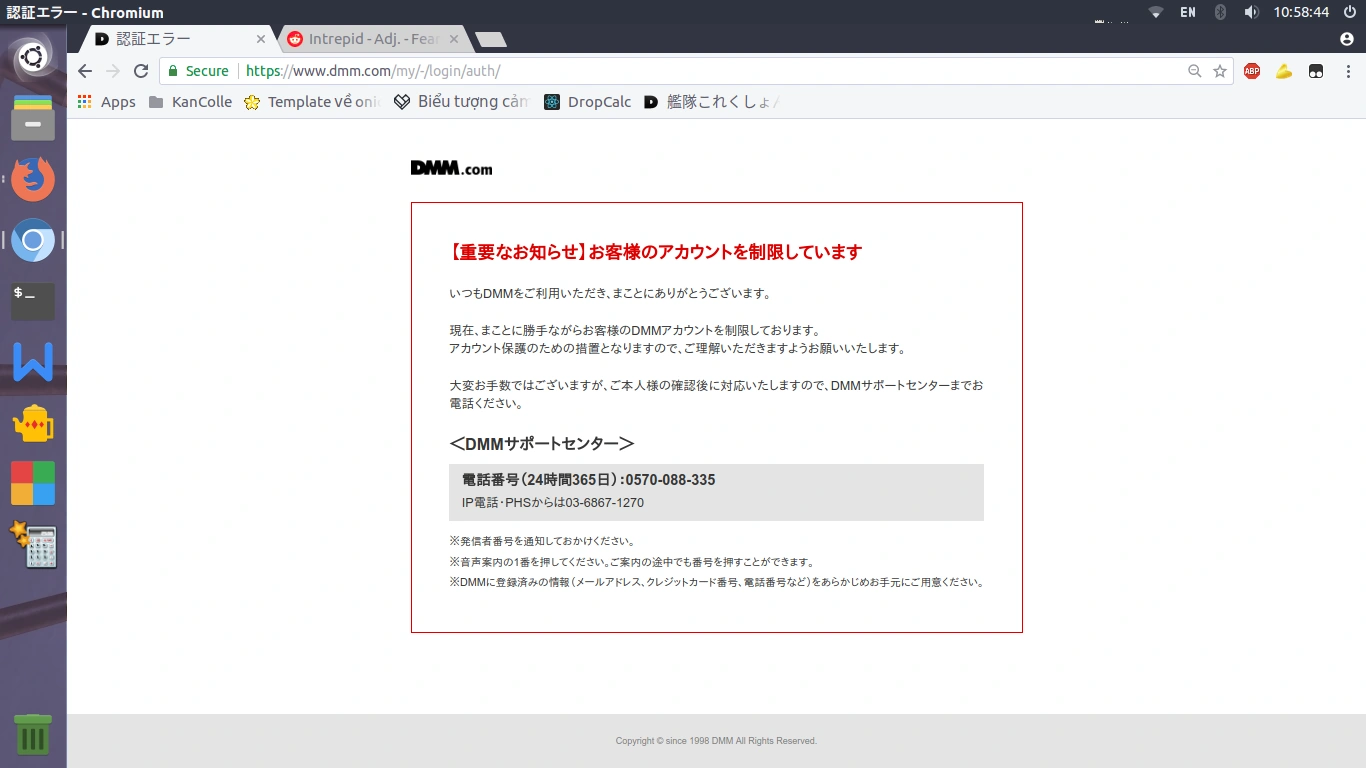Screen dimensions: 1366x768
Task: Switch to the Intrepid - Adj. tab
Action: click(x=372, y=39)
